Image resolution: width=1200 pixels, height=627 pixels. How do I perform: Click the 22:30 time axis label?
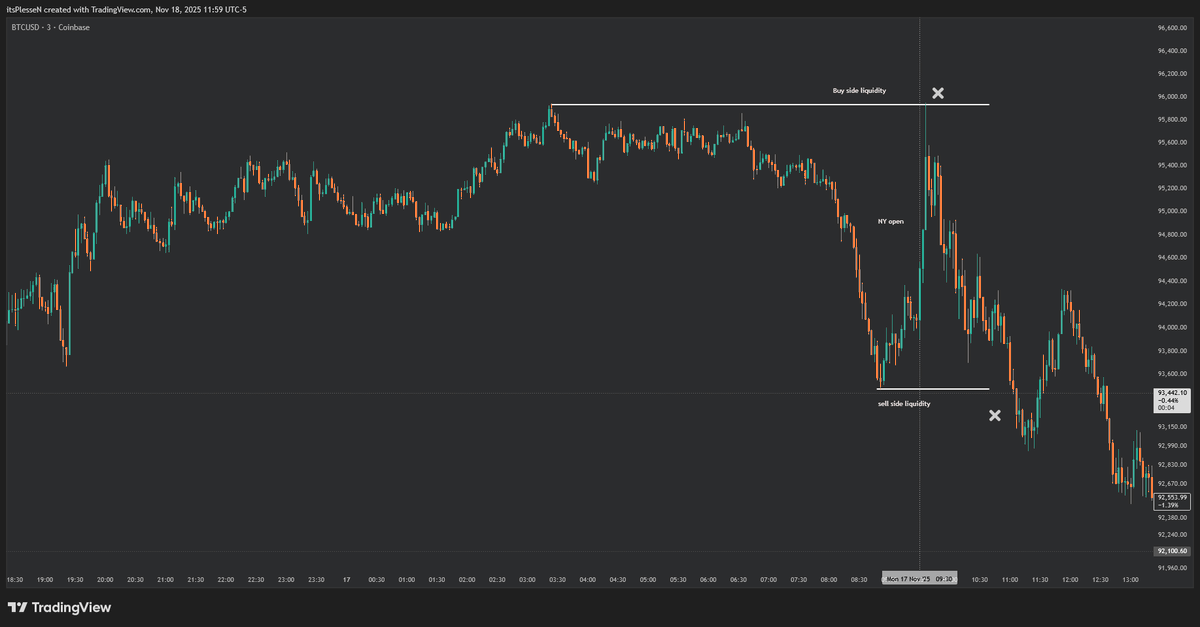point(256,579)
